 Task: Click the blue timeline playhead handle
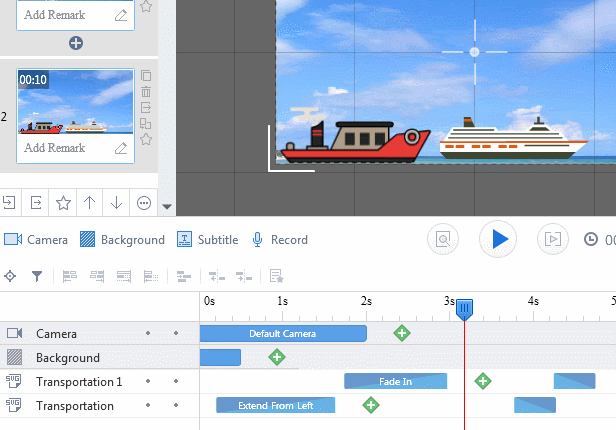click(464, 311)
